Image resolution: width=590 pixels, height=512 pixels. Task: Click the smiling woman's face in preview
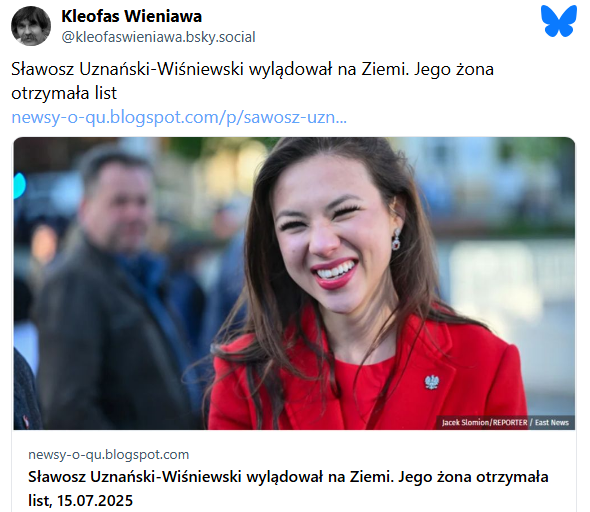point(331,241)
